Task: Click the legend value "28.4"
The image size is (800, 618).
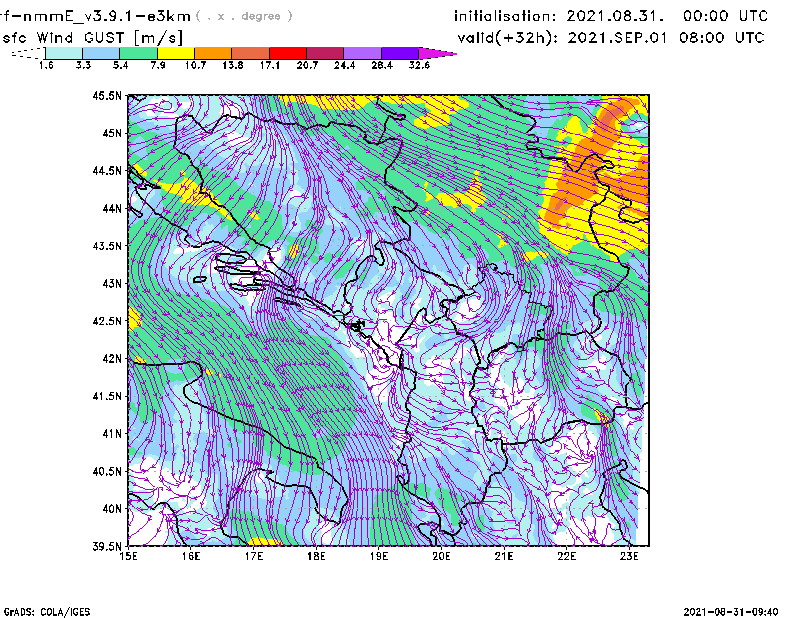Action: click(x=382, y=65)
